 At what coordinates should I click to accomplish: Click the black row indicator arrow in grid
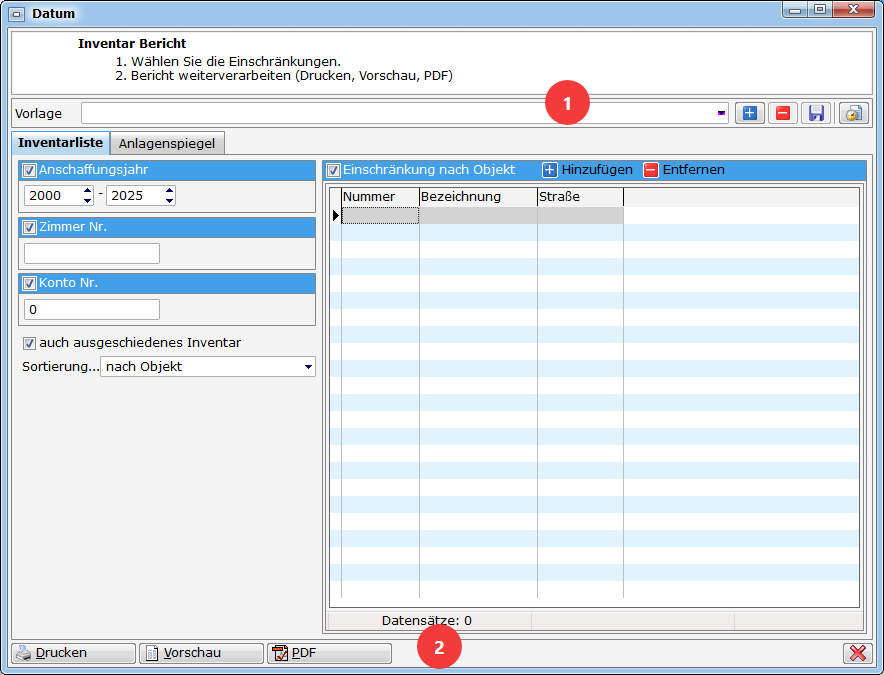[x=336, y=215]
